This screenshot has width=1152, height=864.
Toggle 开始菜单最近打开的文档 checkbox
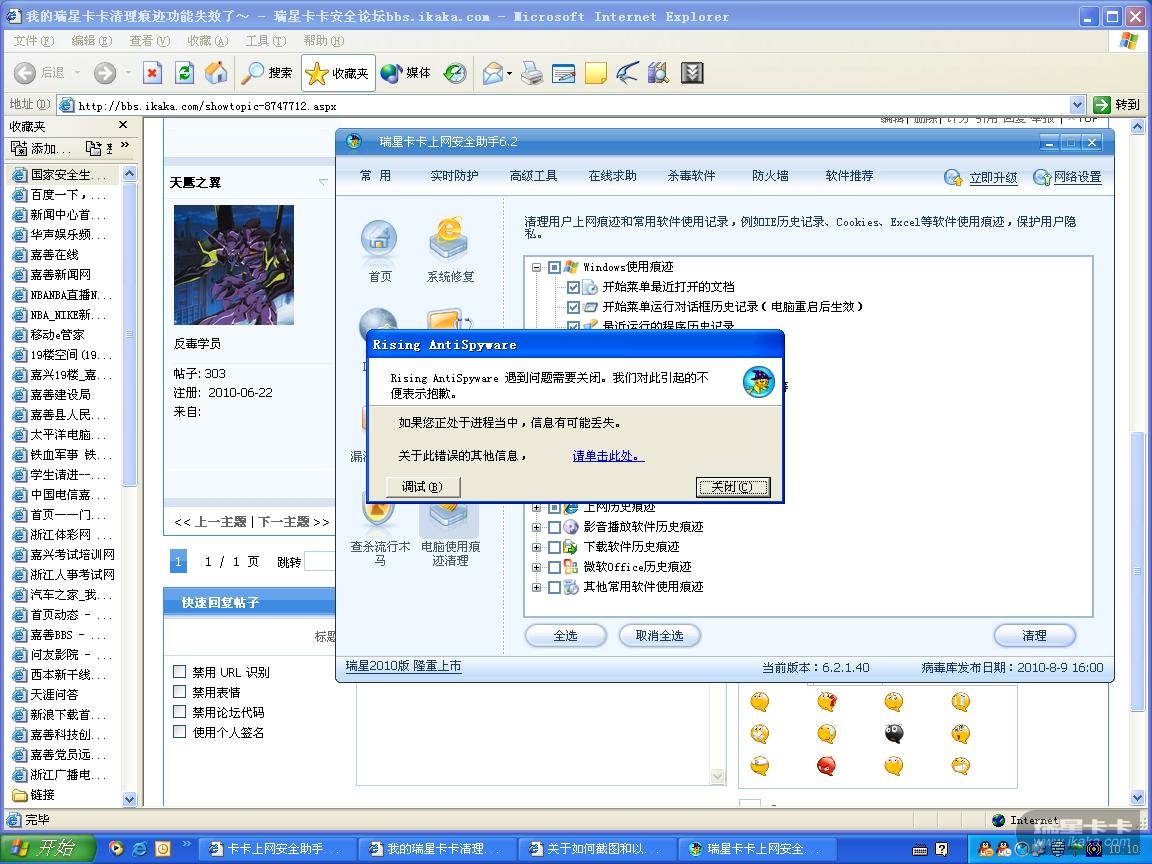pos(573,287)
